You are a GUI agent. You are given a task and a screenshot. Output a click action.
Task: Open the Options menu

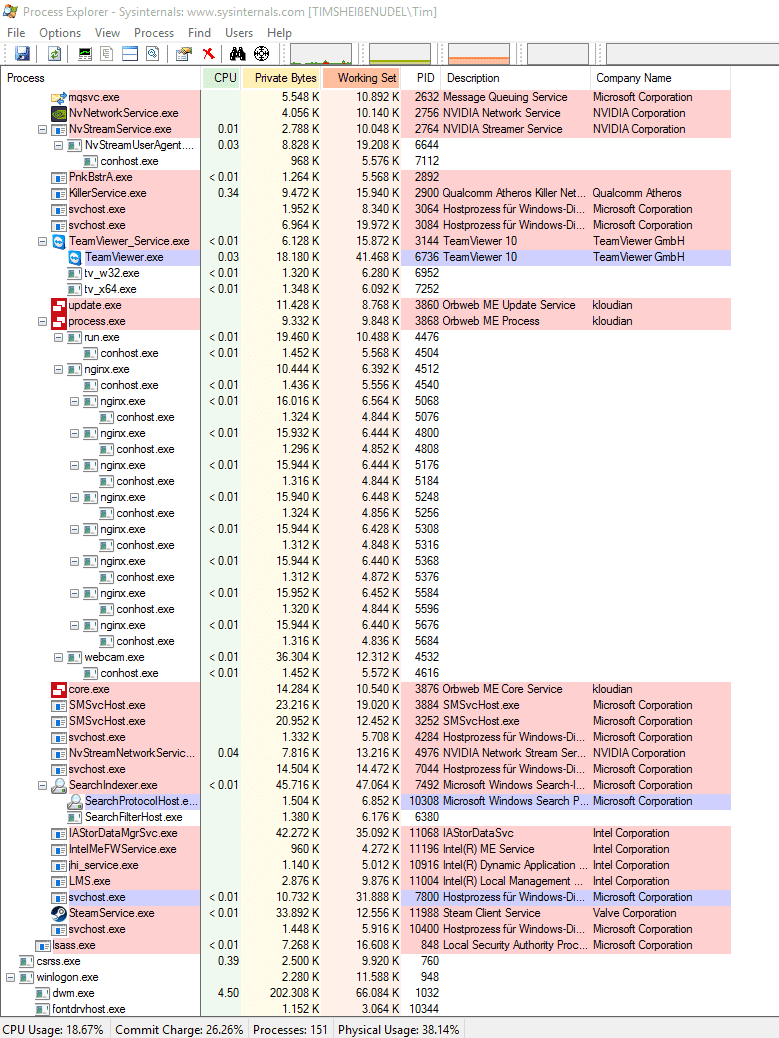click(60, 32)
